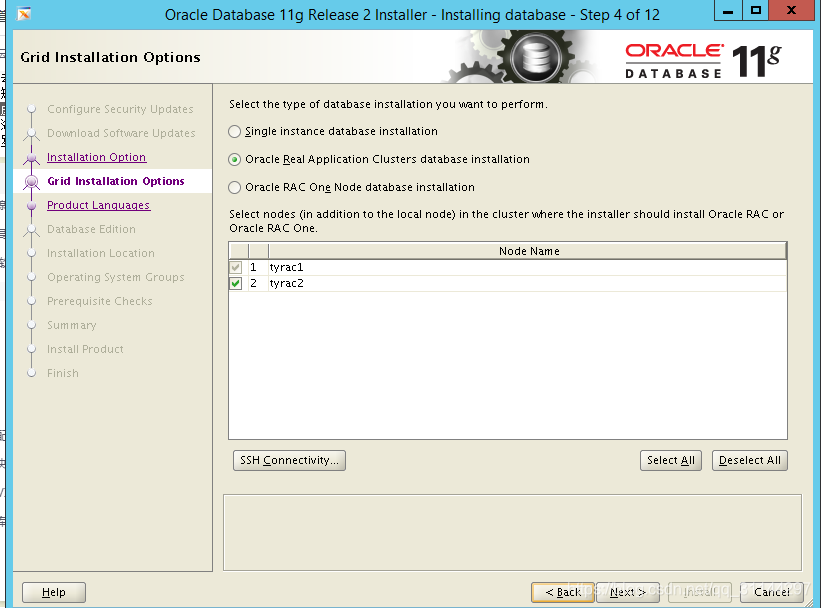Click the Grid Installation Options step bullet icon
The width and height of the screenshot is (821, 608).
click(31, 182)
